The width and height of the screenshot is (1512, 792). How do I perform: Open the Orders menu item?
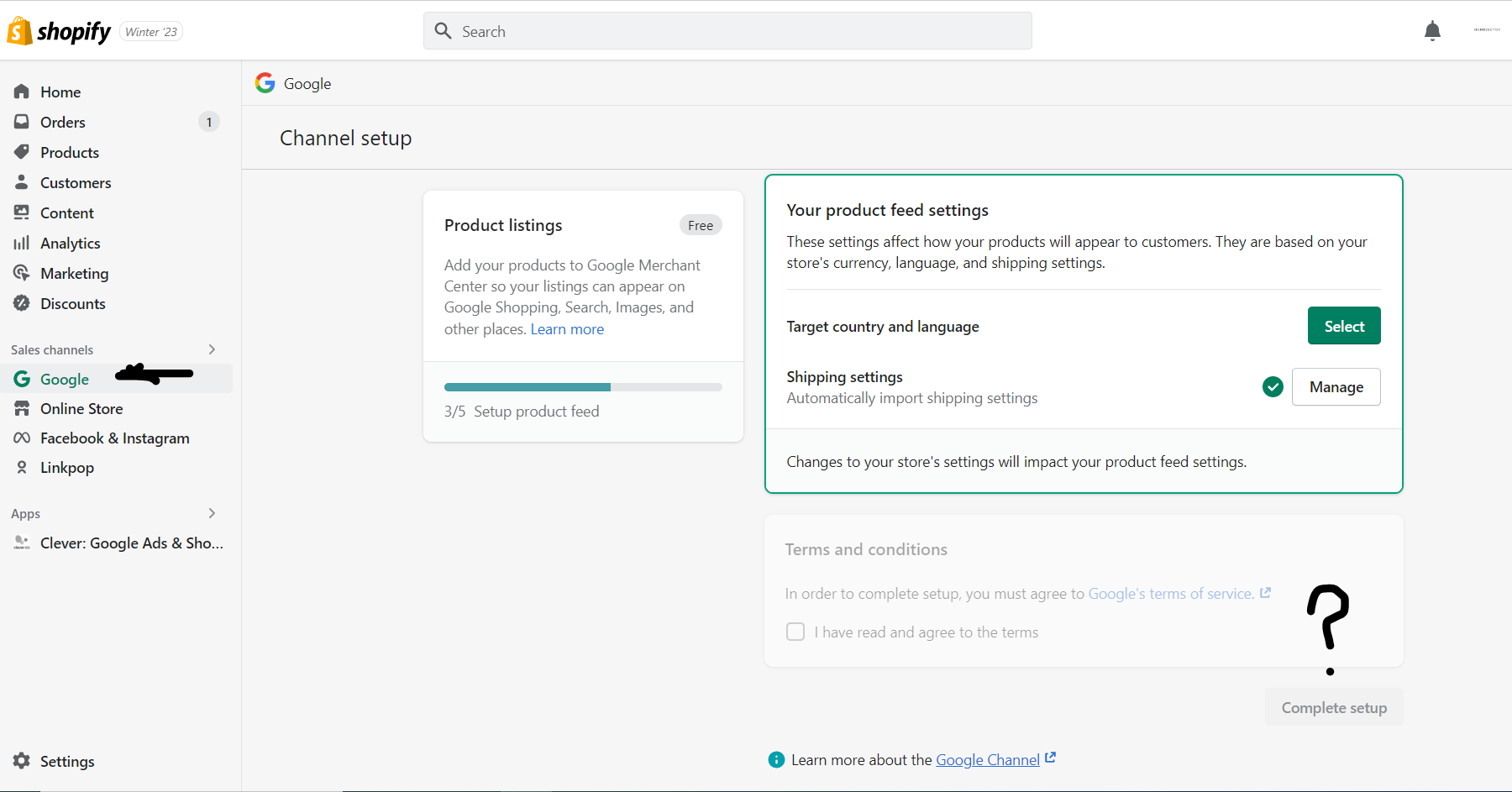(x=63, y=122)
